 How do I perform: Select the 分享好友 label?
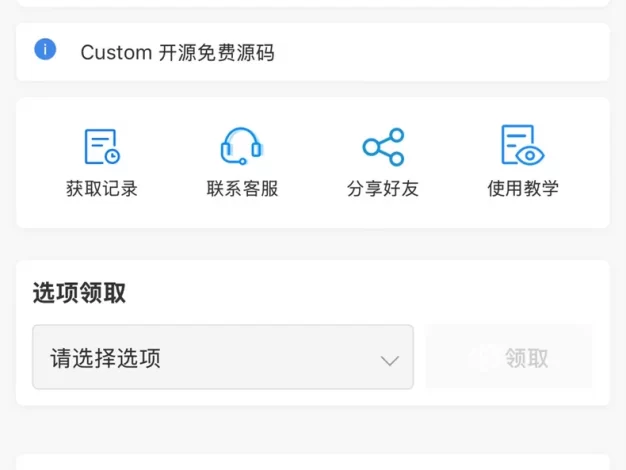(383, 188)
